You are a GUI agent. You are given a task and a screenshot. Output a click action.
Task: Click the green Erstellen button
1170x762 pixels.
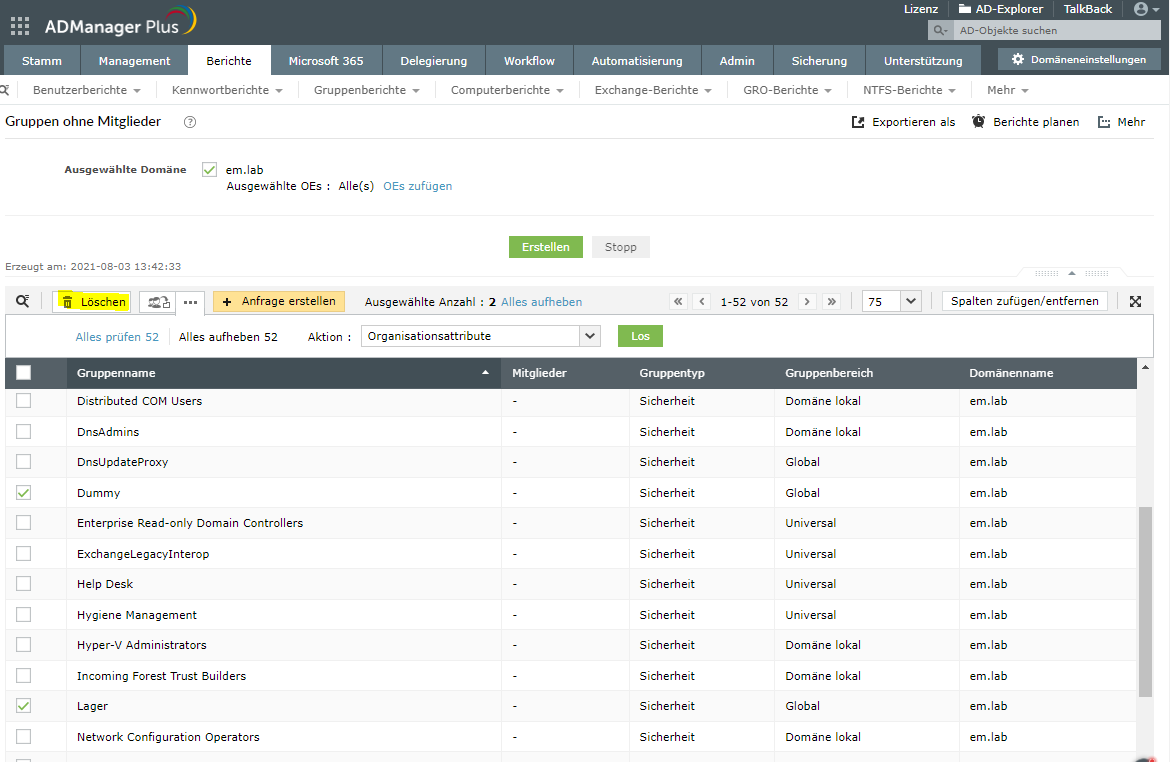point(545,247)
